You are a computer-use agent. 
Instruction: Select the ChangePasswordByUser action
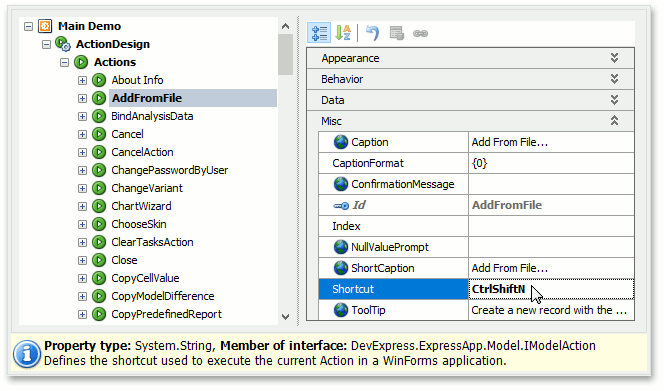[x=169, y=170]
